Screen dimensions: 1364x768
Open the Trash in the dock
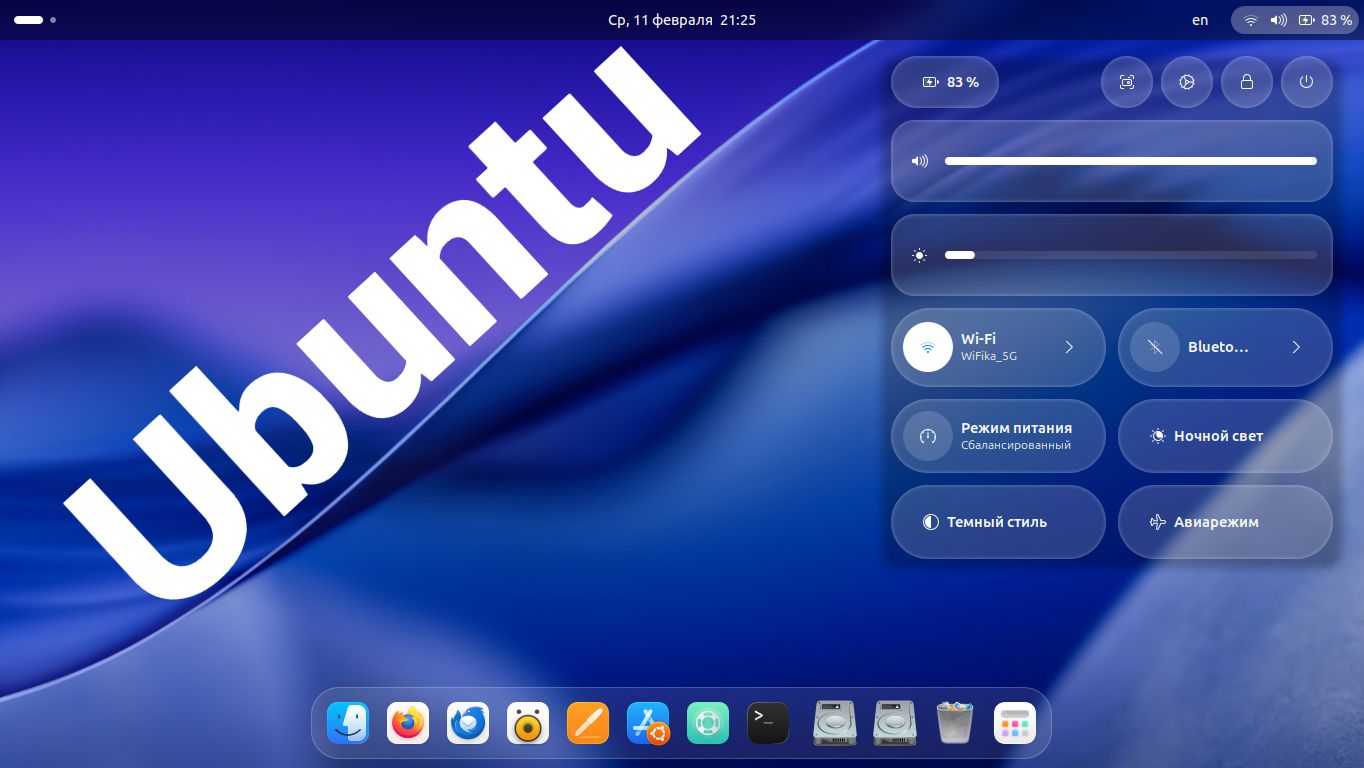[x=955, y=723]
